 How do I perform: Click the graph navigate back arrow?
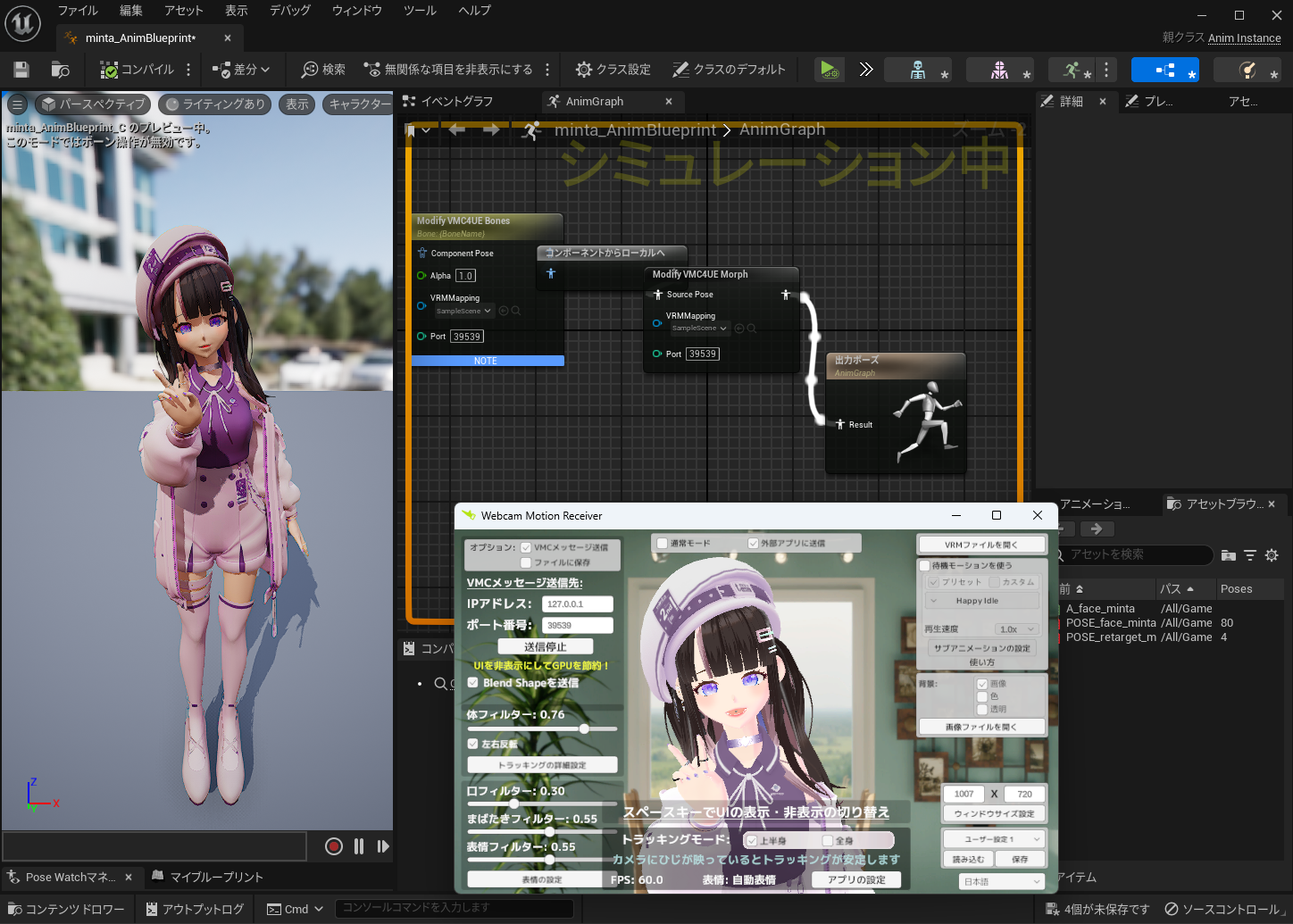[x=457, y=130]
